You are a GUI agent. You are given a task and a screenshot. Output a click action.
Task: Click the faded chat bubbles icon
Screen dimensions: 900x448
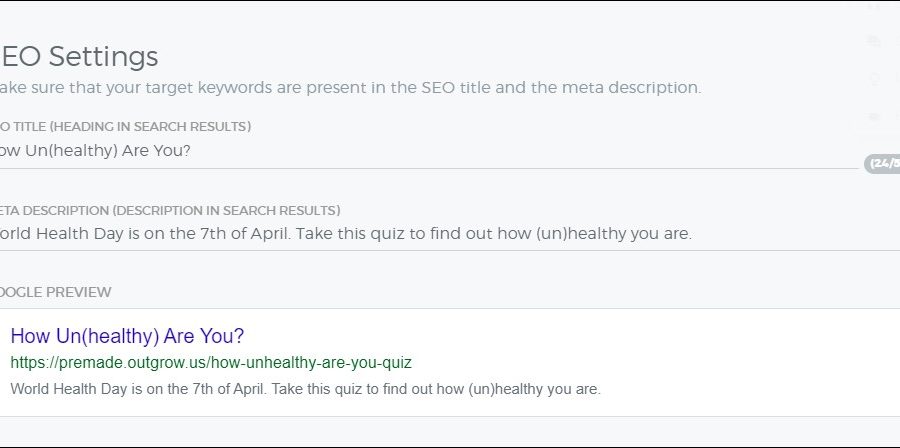(874, 42)
